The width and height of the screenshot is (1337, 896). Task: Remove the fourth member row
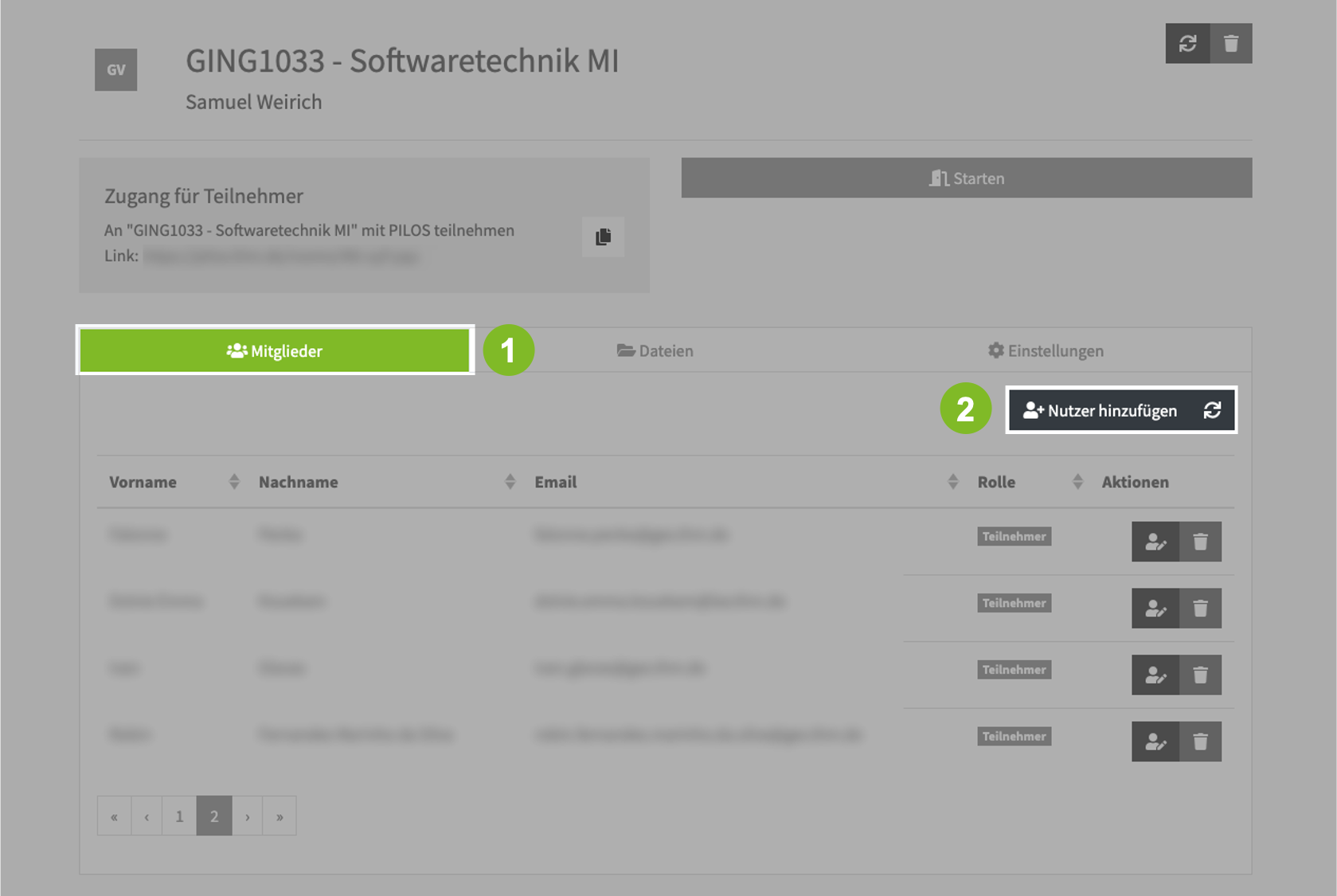1200,741
